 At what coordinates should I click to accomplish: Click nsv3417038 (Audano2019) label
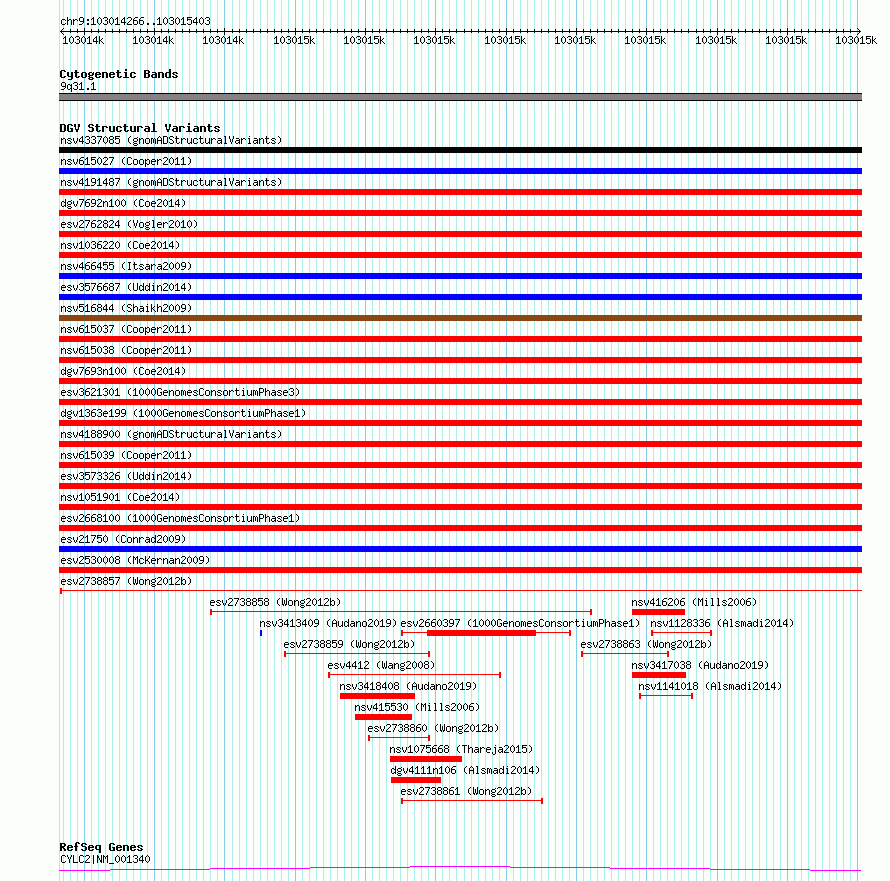(700, 665)
